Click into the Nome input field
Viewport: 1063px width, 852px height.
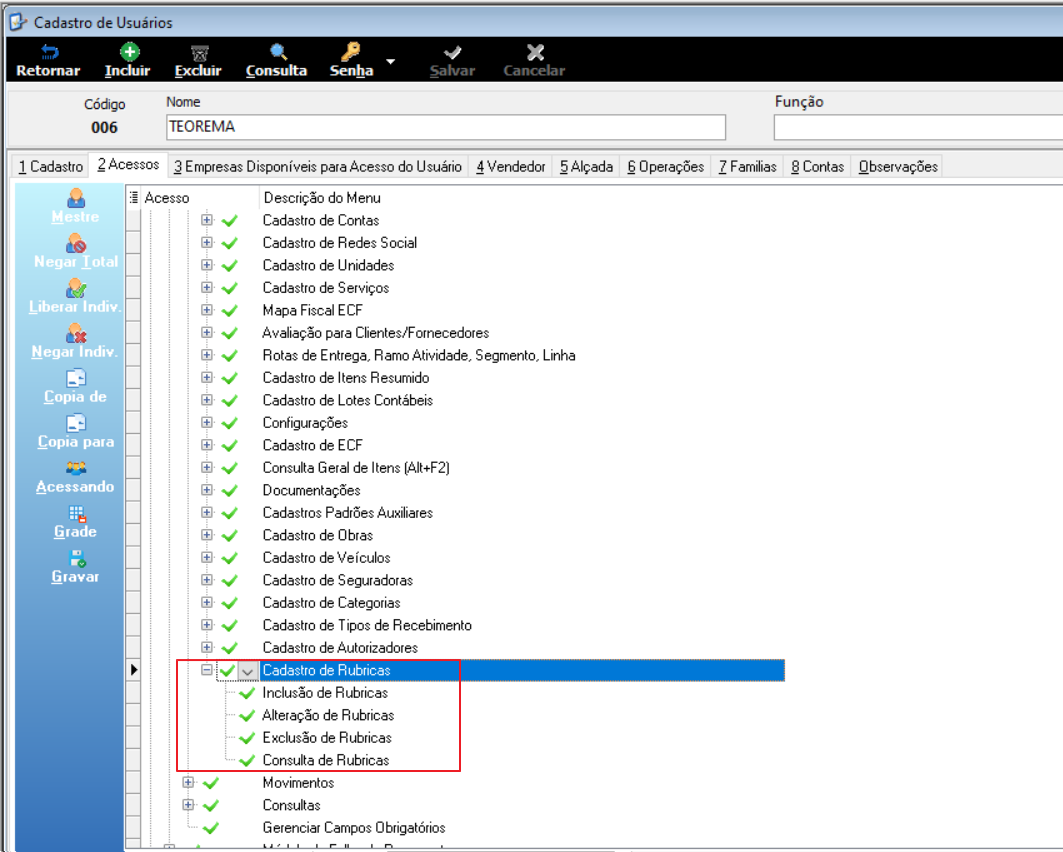pos(446,127)
